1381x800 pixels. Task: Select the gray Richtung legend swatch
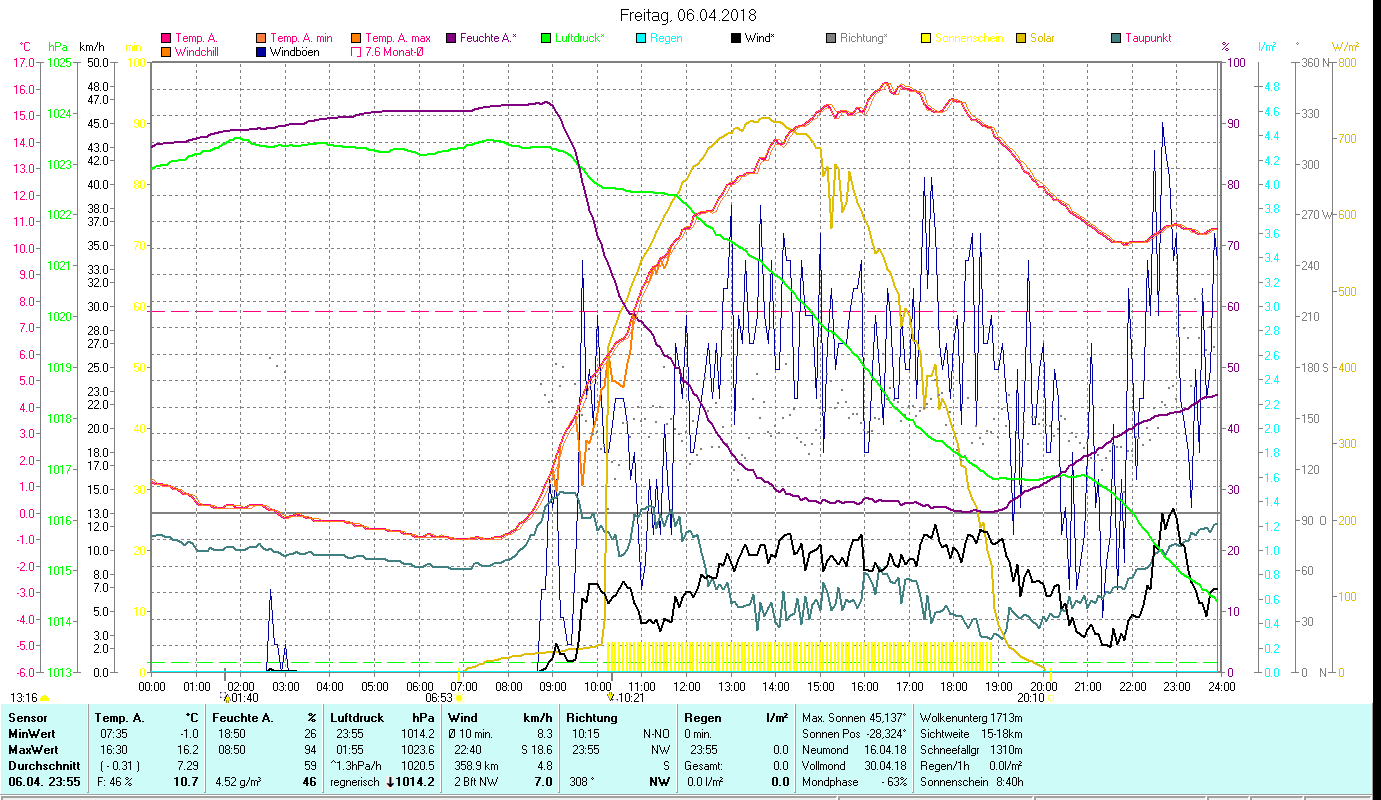coord(831,38)
